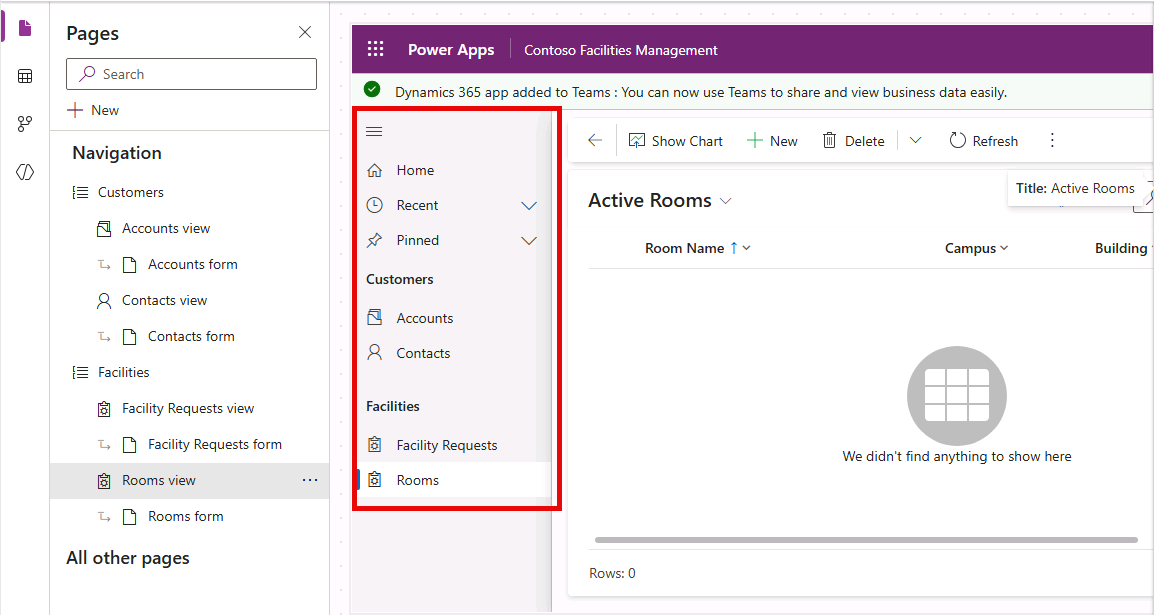The image size is (1154, 615).
Task: Open Rooms view more options ellipsis
Action: [x=310, y=480]
